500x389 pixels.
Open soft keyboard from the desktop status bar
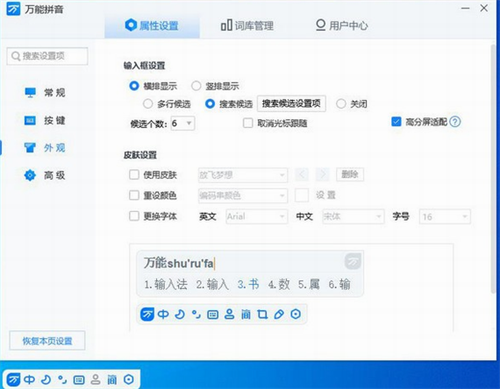pos(79,380)
